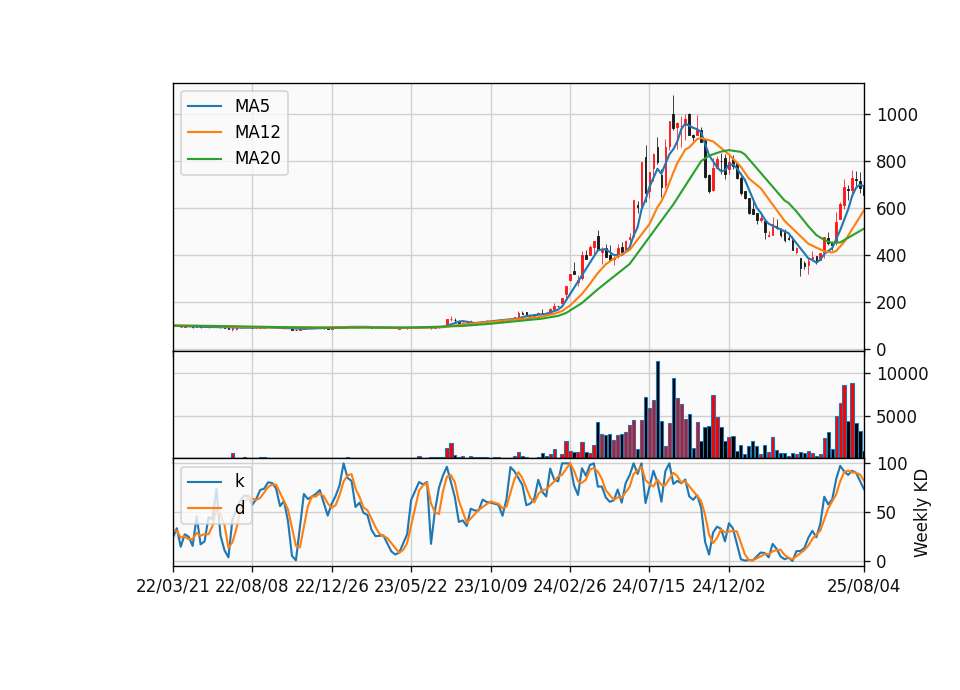Click the k legend label

[x=239, y=481]
